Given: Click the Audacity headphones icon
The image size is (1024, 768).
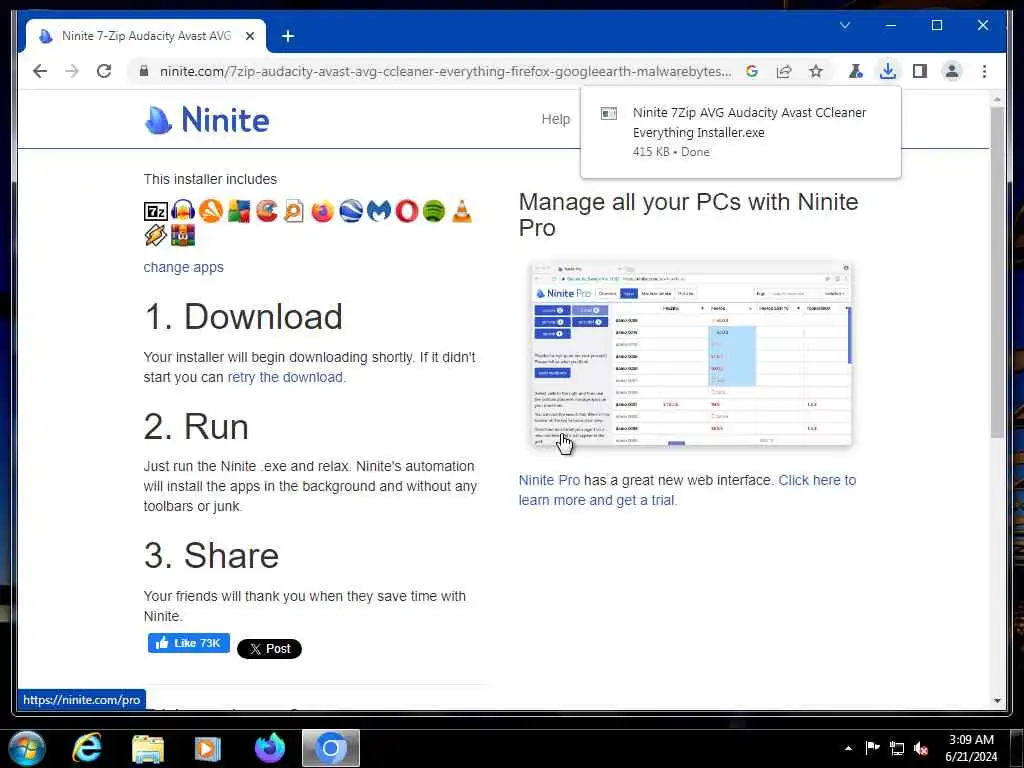Looking at the screenshot, I should click(x=184, y=211).
